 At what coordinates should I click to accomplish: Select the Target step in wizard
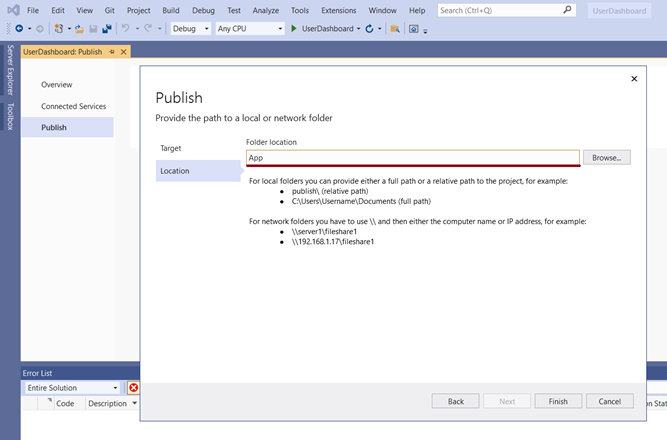pos(171,148)
